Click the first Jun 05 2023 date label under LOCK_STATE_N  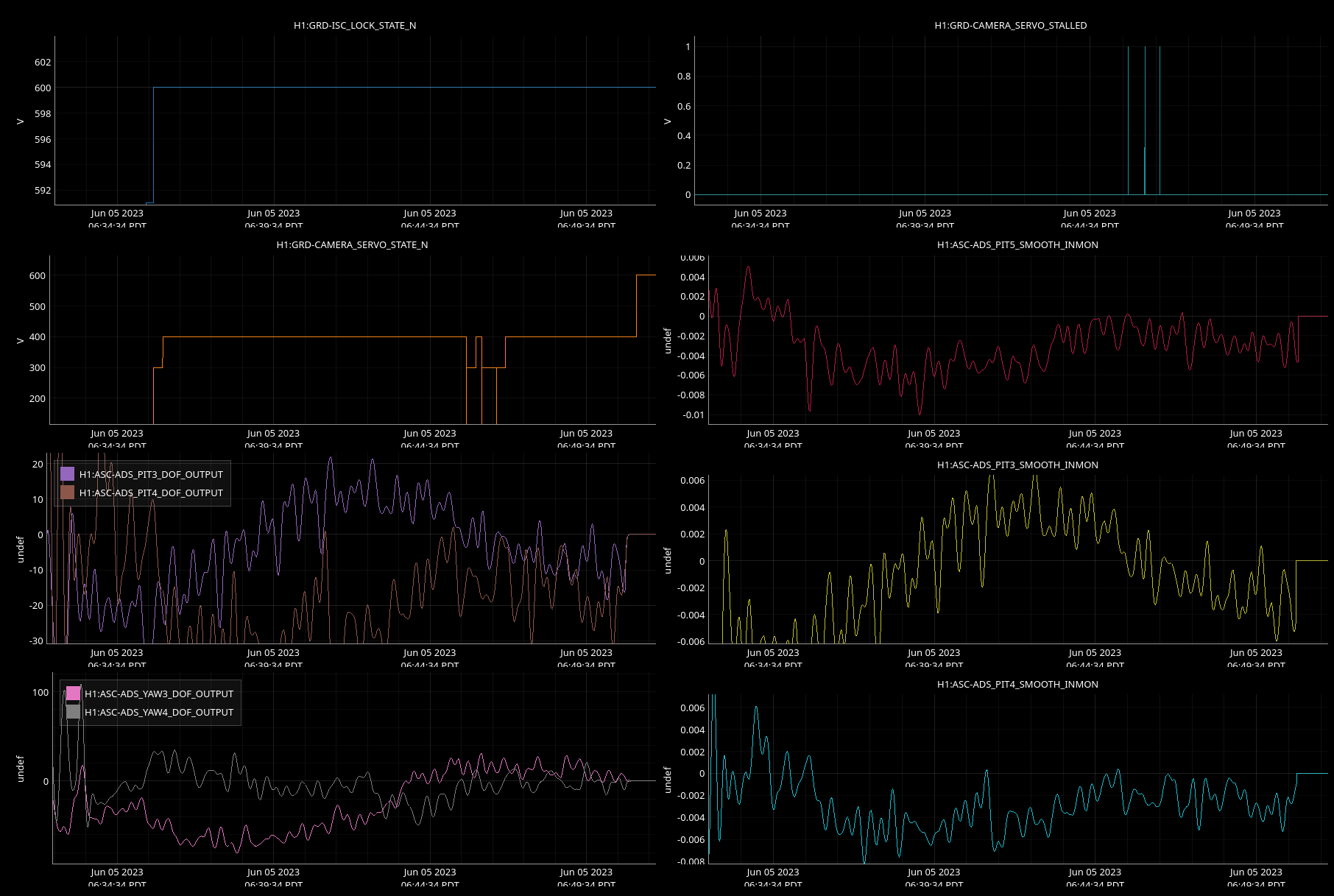(117, 214)
